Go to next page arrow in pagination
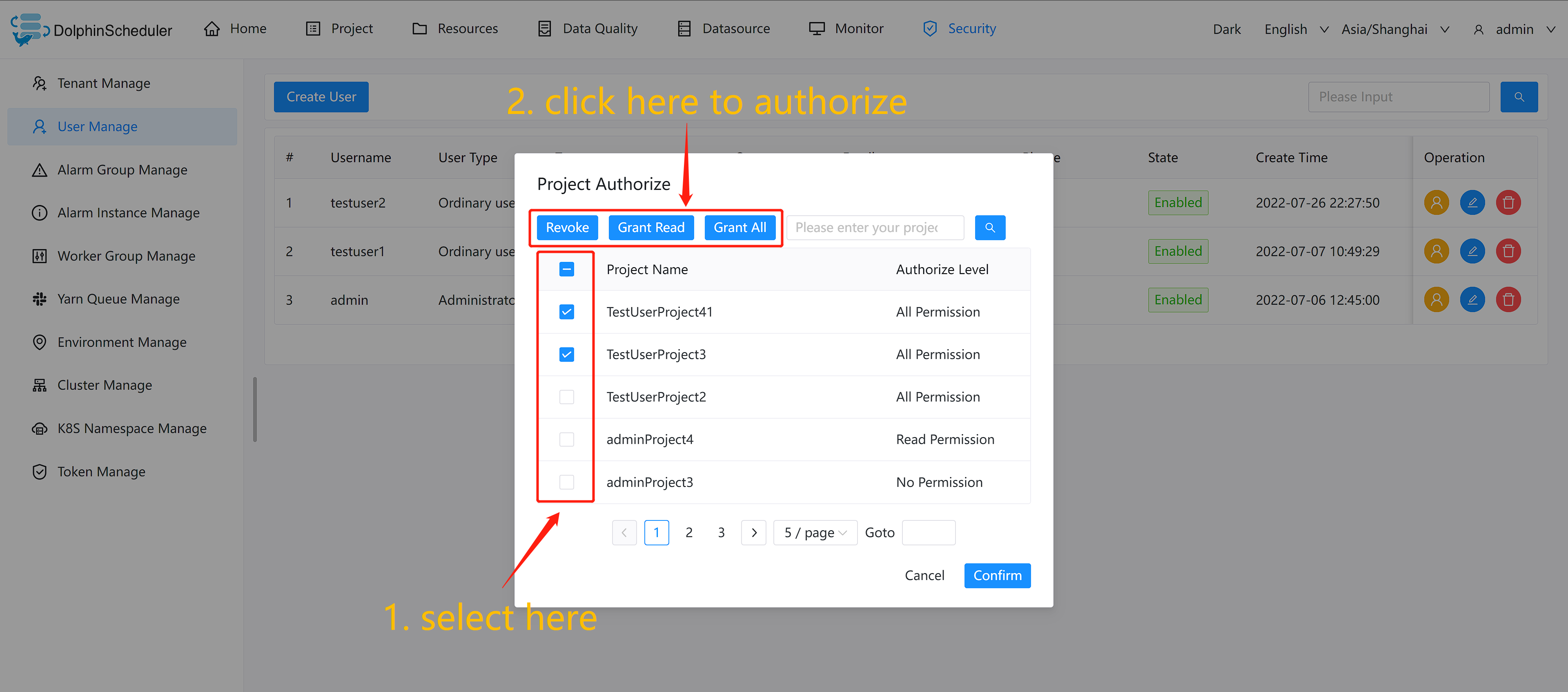The height and width of the screenshot is (692, 1568). click(753, 532)
